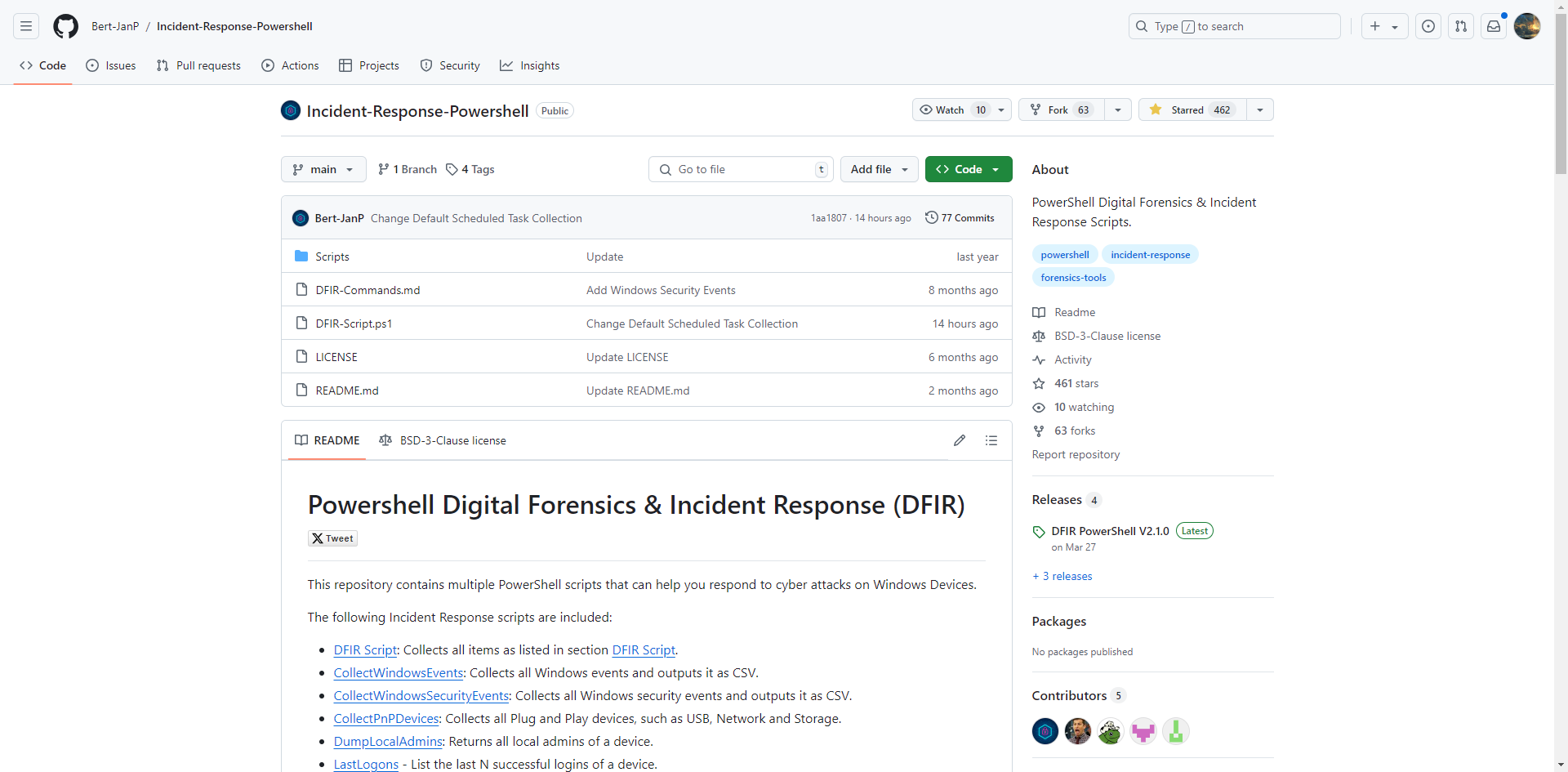Open the Watch notifications dropdown
This screenshot has height=772, width=1568.
[961, 109]
